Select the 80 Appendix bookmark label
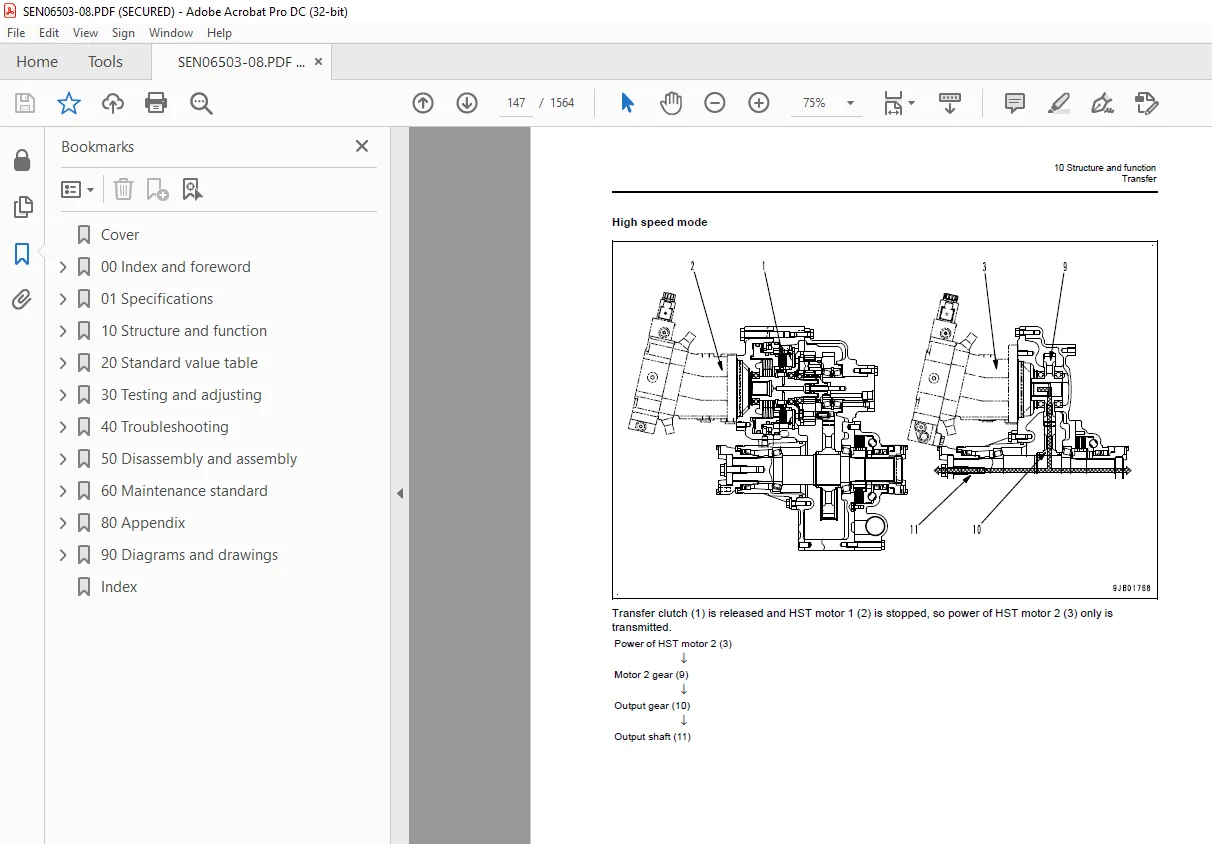This screenshot has width=1212, height=844. coord(143,523)
